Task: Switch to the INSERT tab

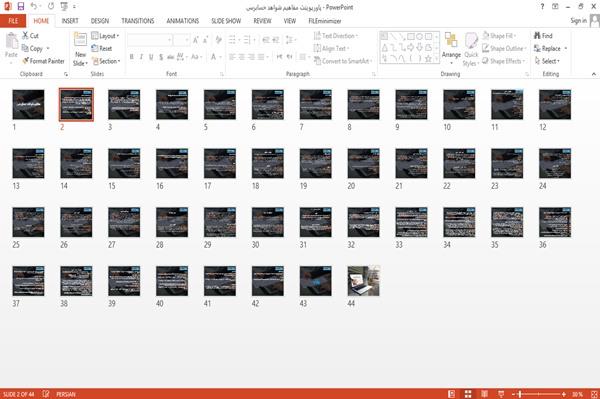Action: click(70, 21)
